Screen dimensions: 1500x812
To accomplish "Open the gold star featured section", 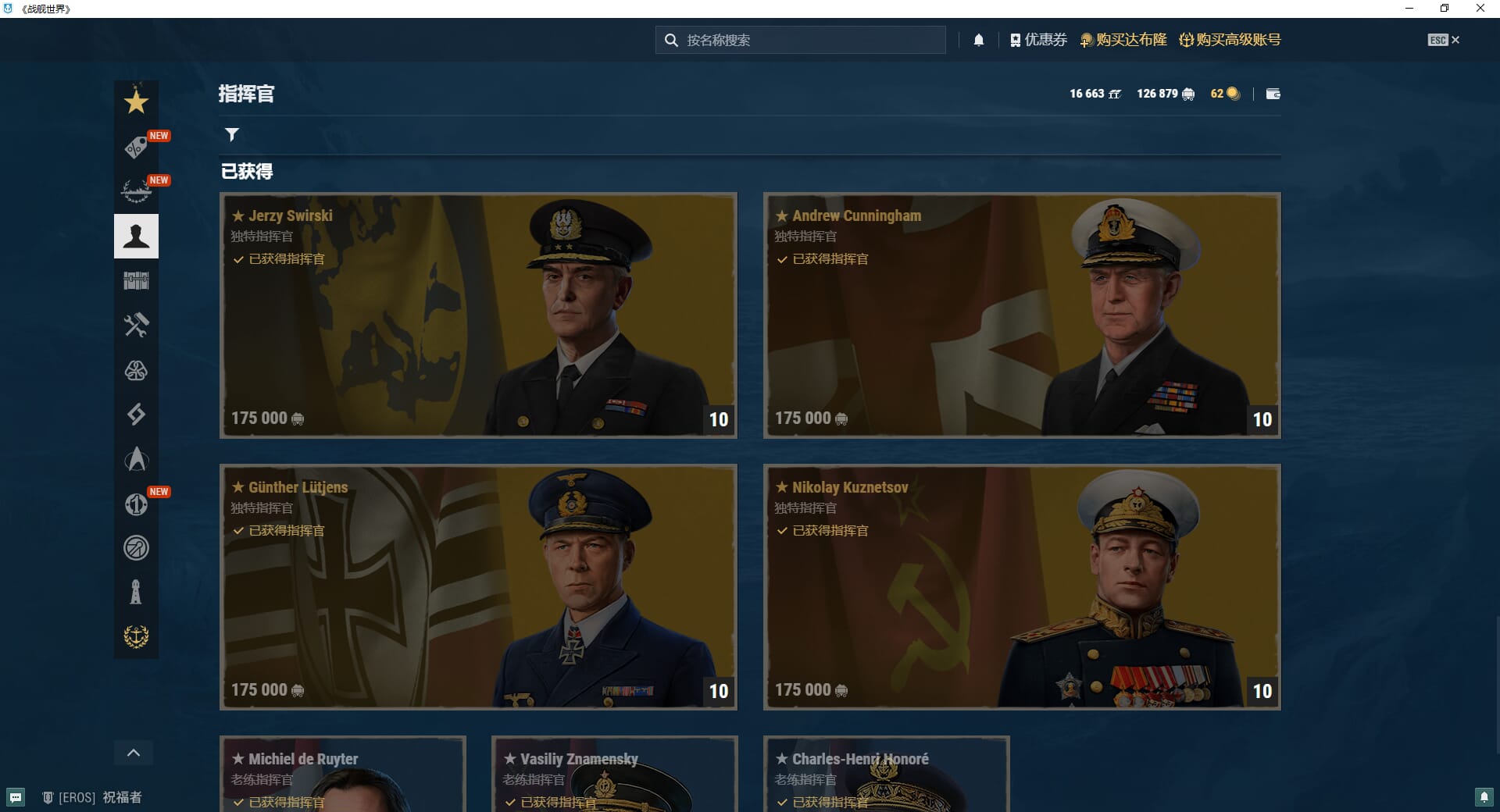I will 136,101.
